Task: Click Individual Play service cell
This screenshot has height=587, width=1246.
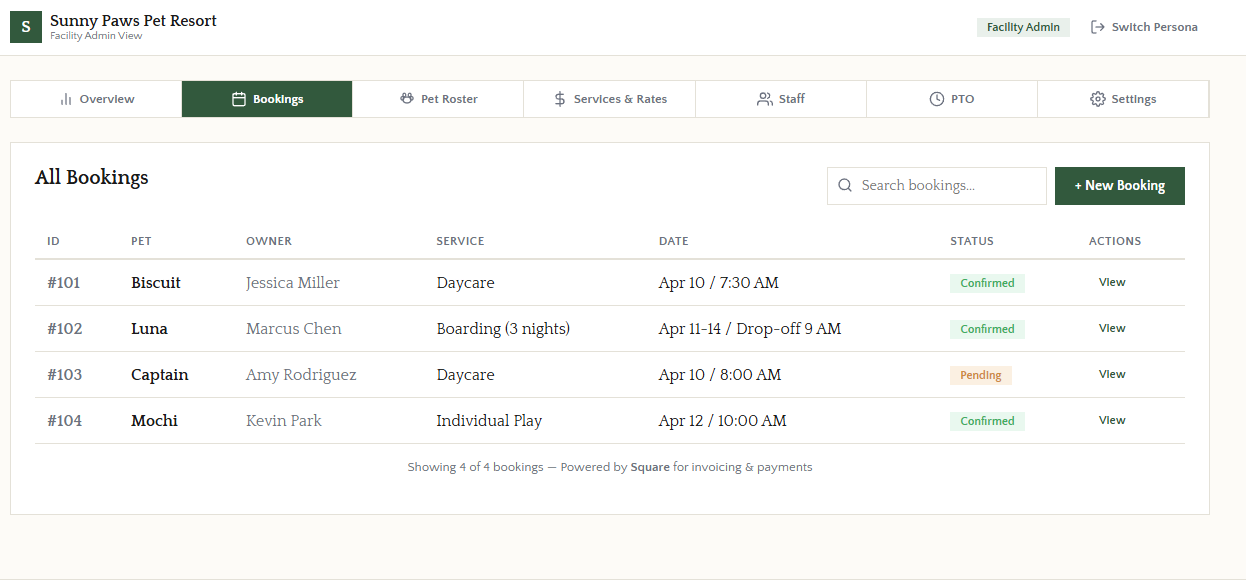Action: [x=489, y=421]
